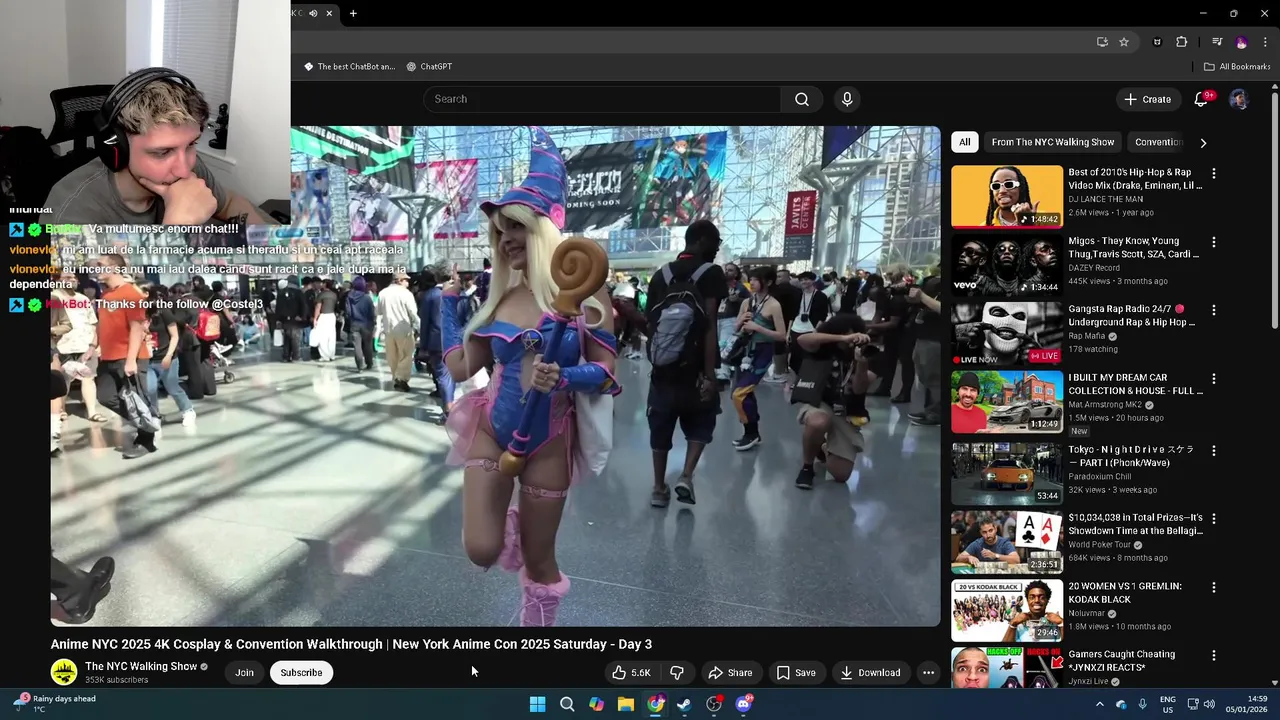Click the Create button
Screen dimensions: 1280x720
pyautogui.click(x=1147, y=99)
